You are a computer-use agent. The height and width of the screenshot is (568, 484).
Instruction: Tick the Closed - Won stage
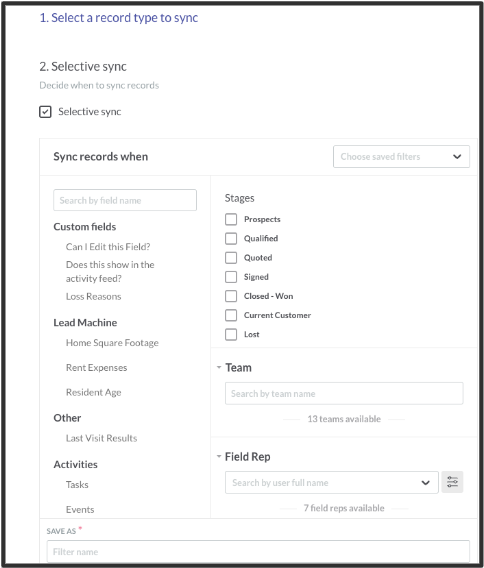click(231, 296)
